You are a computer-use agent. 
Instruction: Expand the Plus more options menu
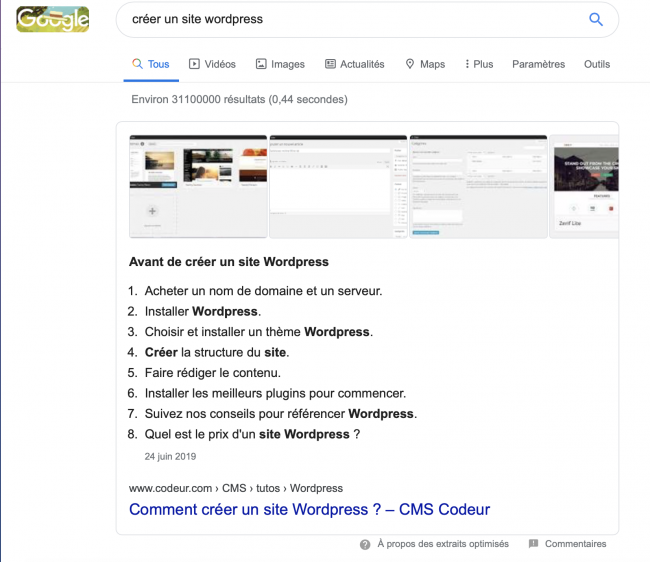[x=479, y=64]
